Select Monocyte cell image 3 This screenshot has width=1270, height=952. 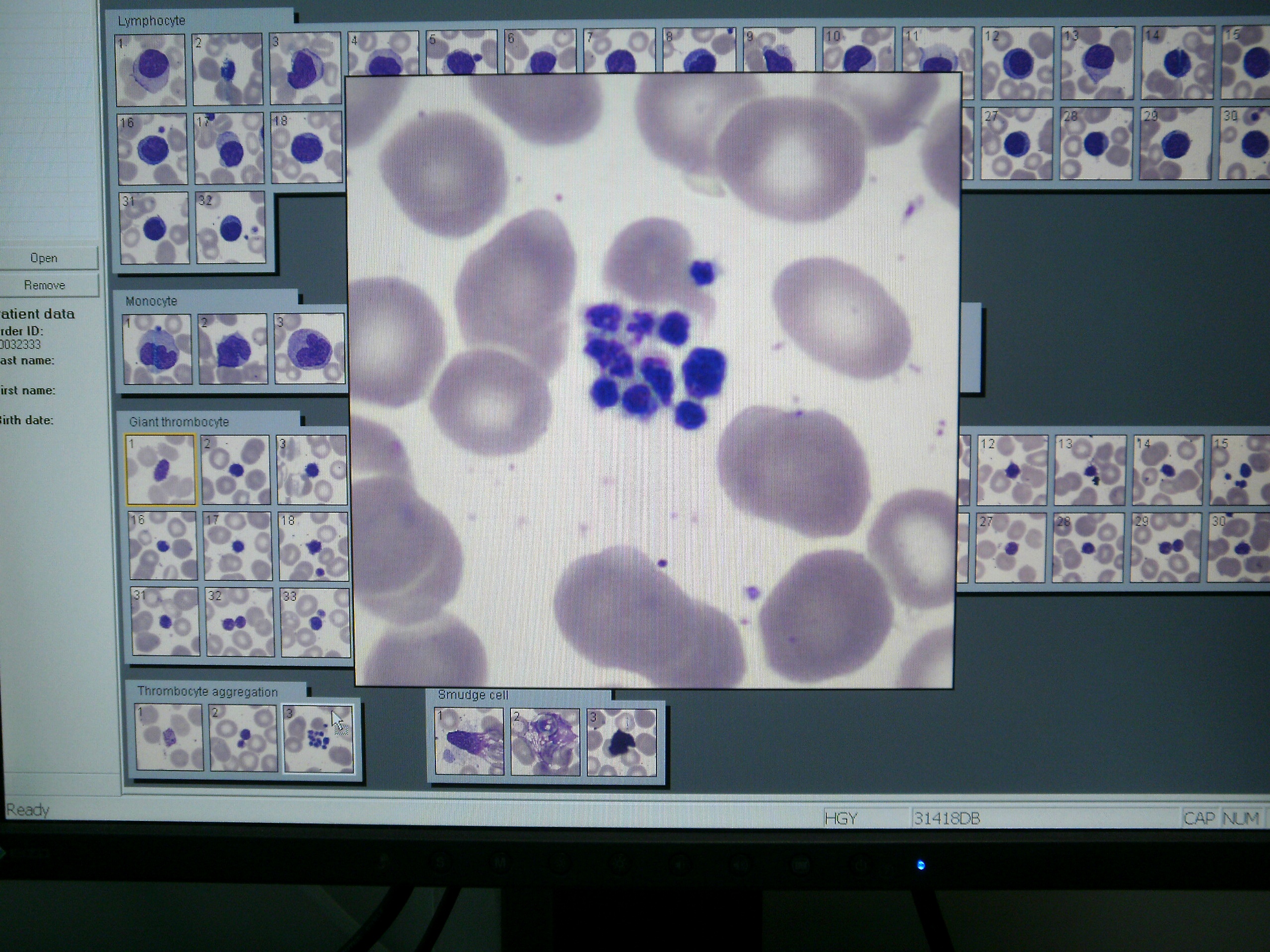tap(309, 348)
